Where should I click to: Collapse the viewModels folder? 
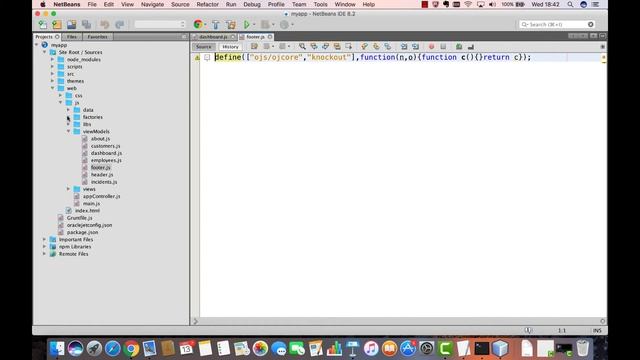[x=68, y=131]
